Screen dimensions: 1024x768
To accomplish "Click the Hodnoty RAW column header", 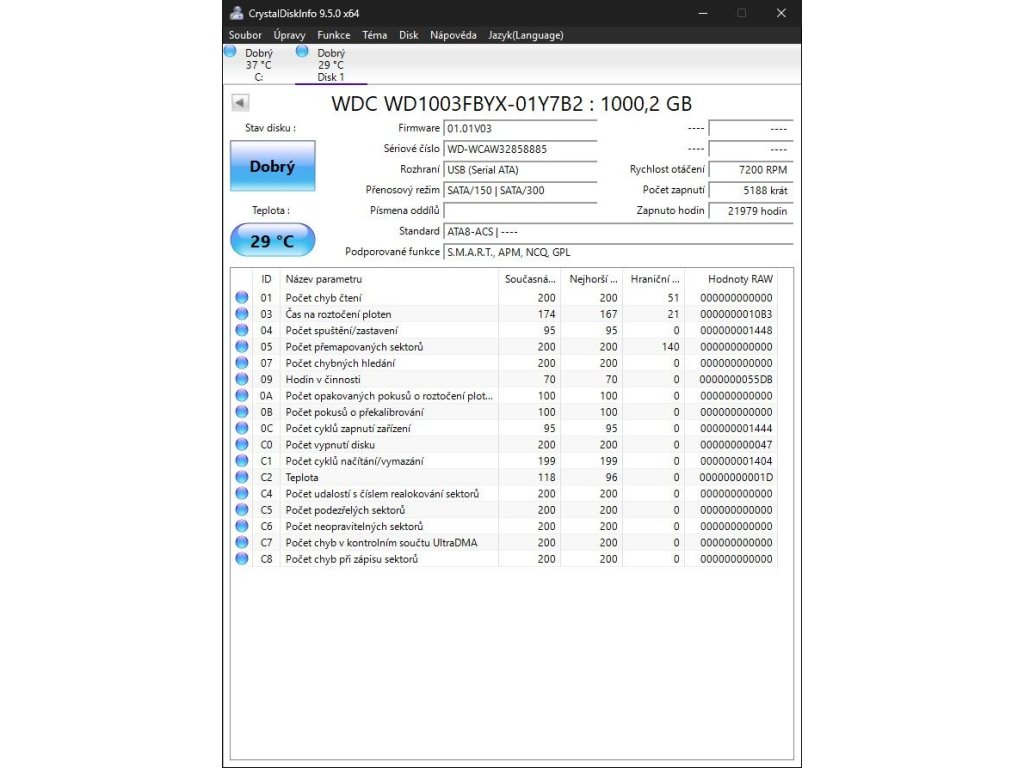I will tap(740, 279).
